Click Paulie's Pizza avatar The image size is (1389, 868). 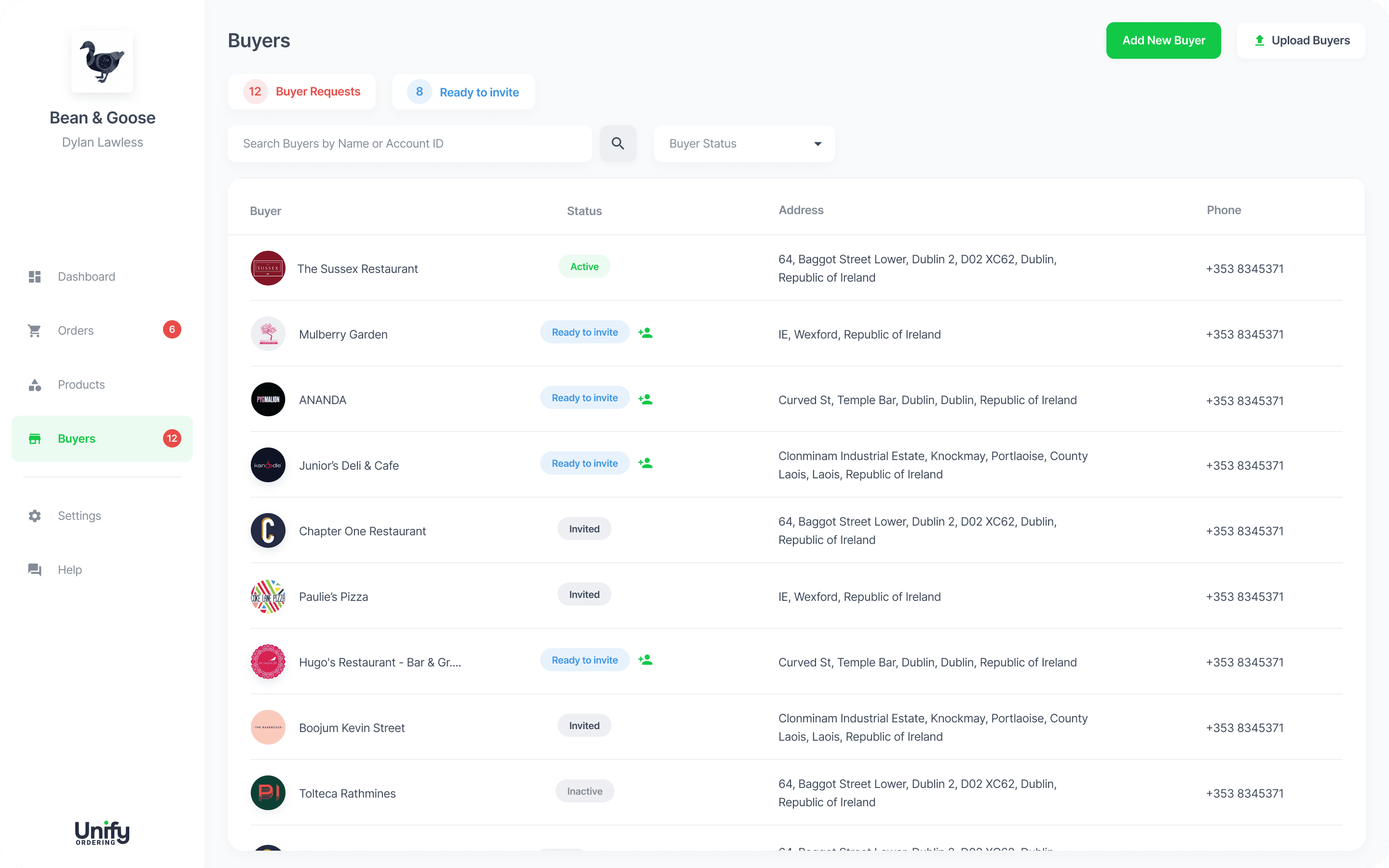point(268,596)
